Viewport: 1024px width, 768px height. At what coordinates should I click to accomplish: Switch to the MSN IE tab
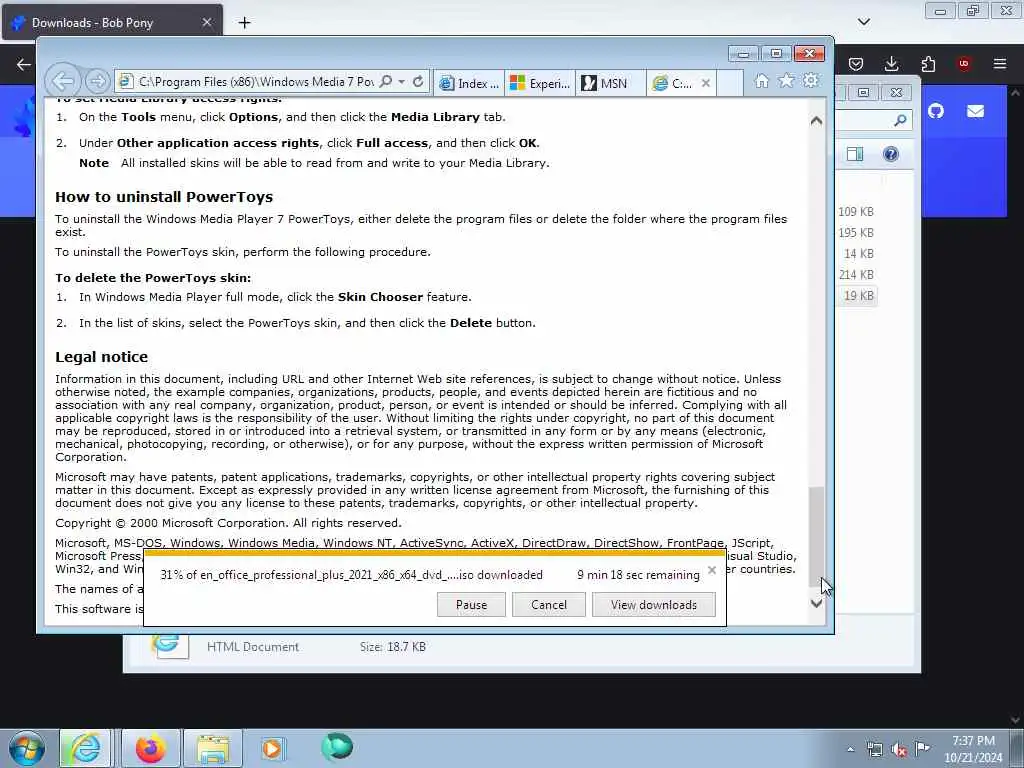(611, 84)
